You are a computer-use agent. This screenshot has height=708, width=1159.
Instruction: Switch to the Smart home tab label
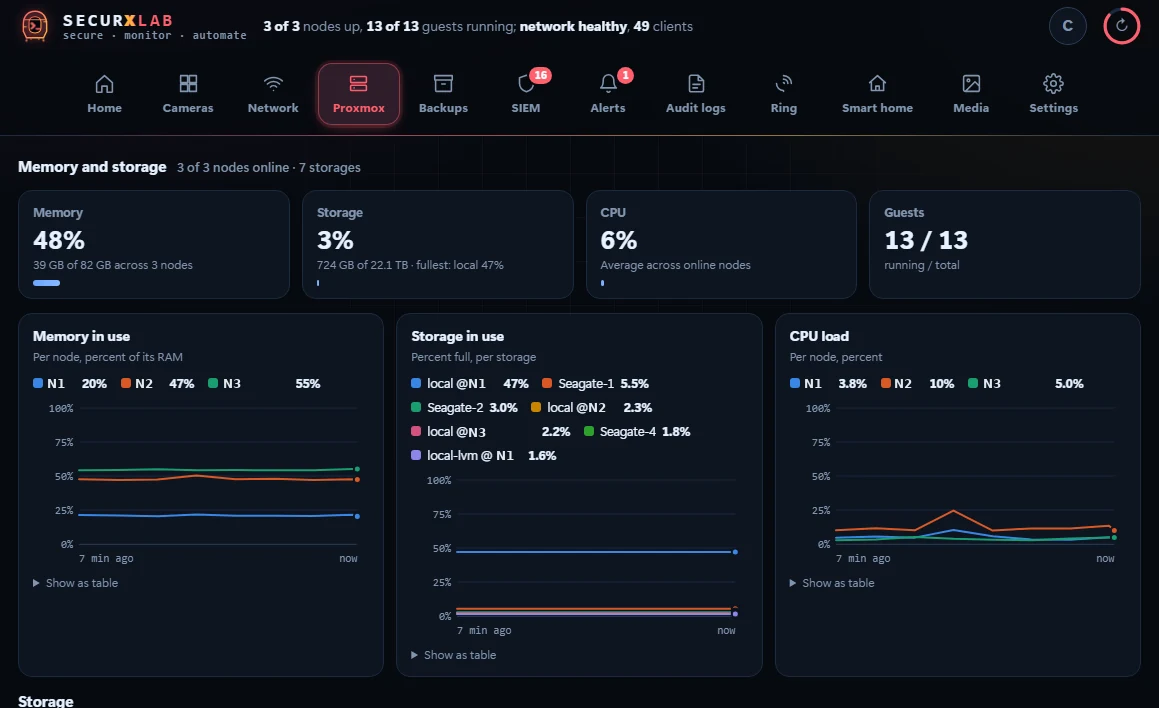click(x=877, y=108)
